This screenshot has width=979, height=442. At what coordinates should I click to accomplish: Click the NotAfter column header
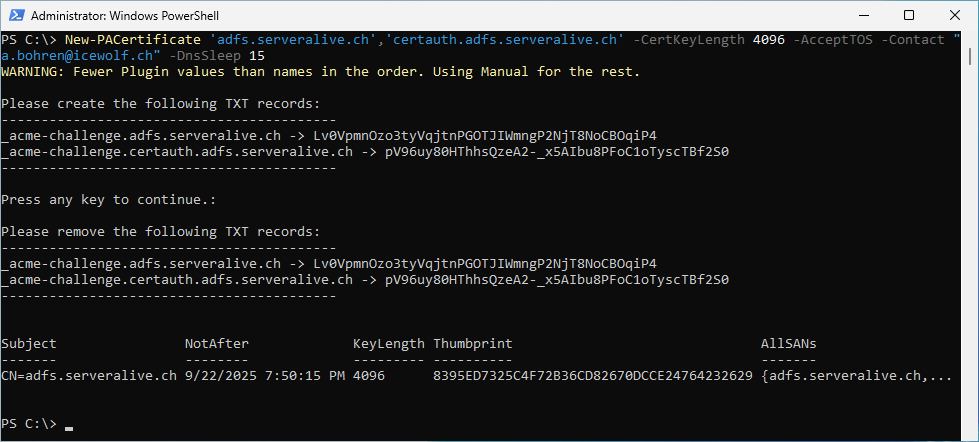[217, 343]
